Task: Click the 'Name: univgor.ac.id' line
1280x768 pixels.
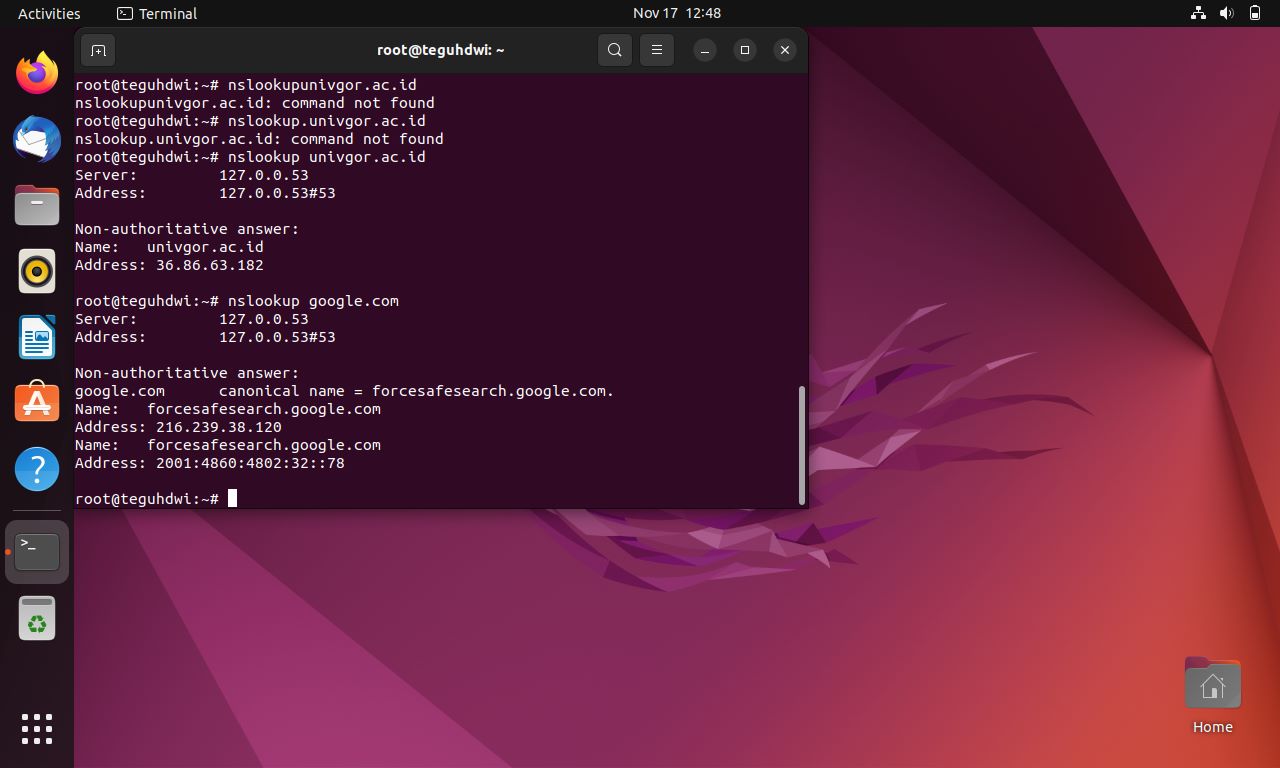Action: pos(169,247)
